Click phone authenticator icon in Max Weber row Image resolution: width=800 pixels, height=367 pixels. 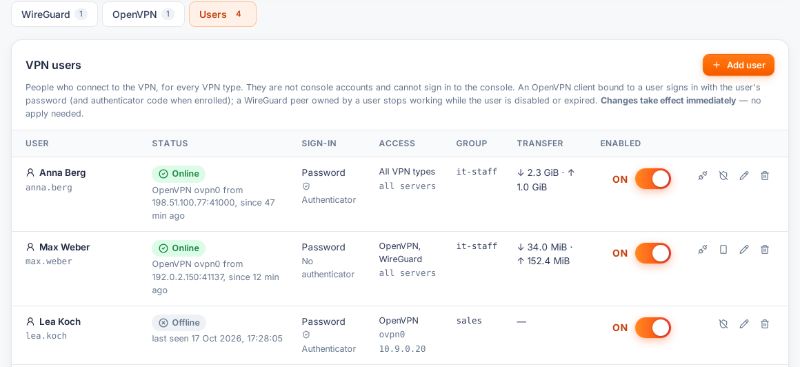click(723, 250)
